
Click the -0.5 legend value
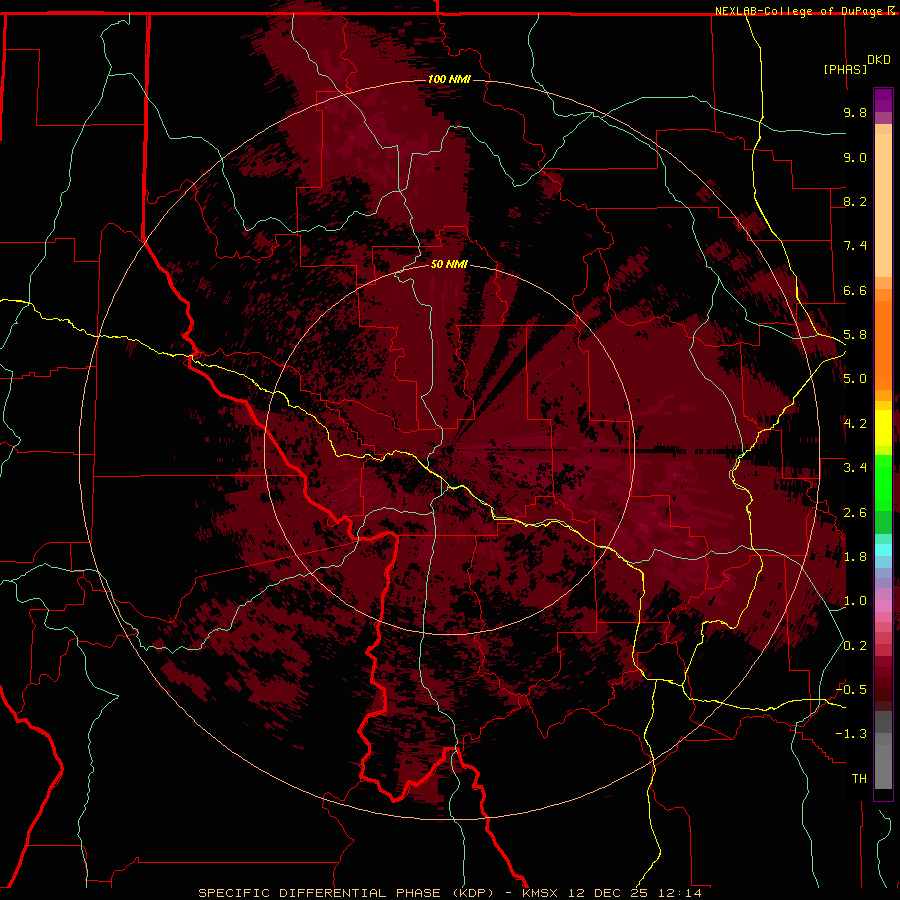point(851,690)
